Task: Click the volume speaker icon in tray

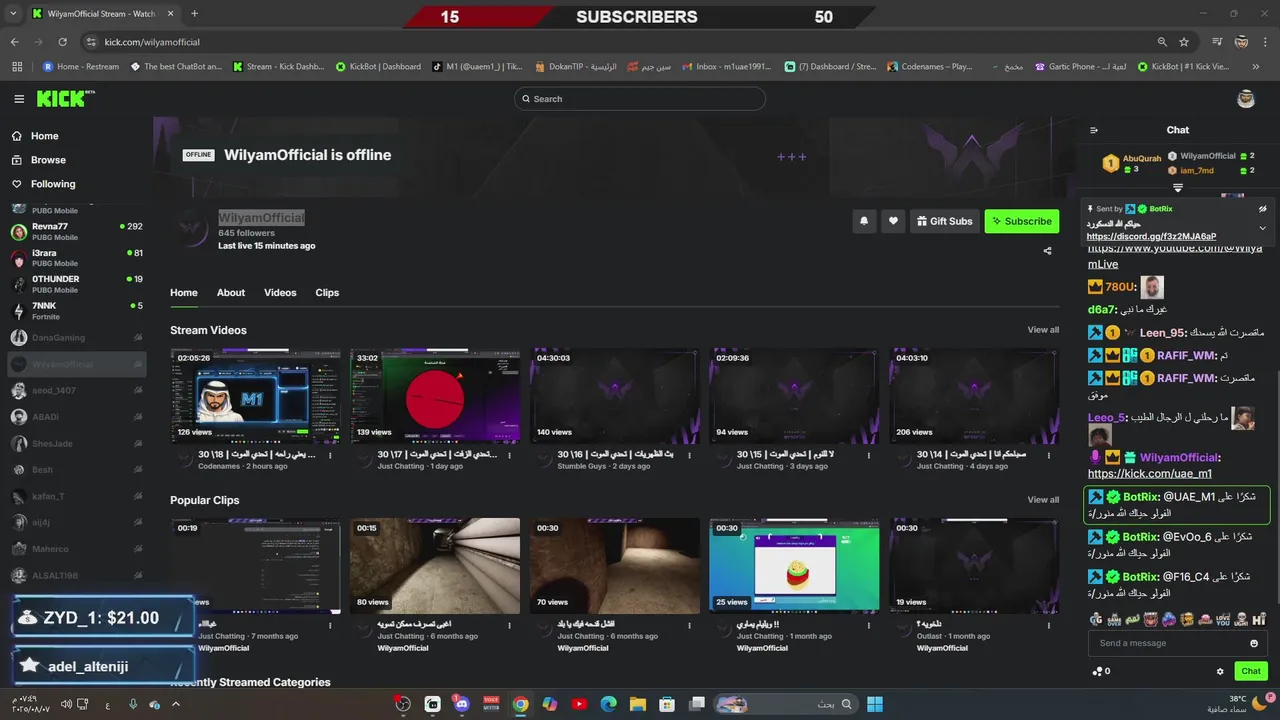Action: point(66,704)
